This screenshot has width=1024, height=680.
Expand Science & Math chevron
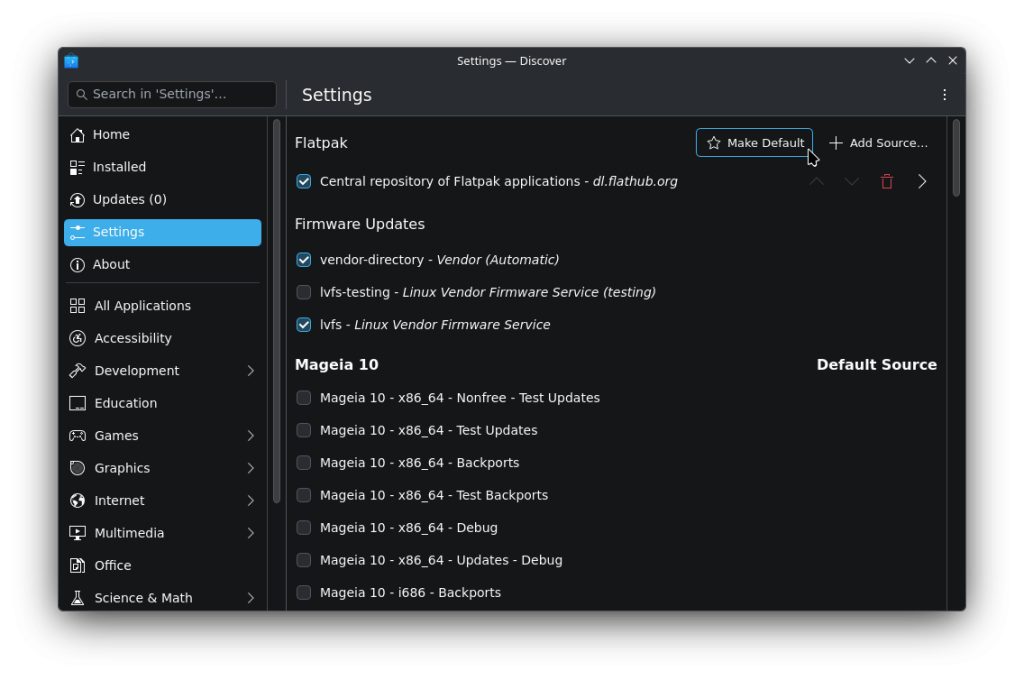pyautogui.click(x=251, y=598)
